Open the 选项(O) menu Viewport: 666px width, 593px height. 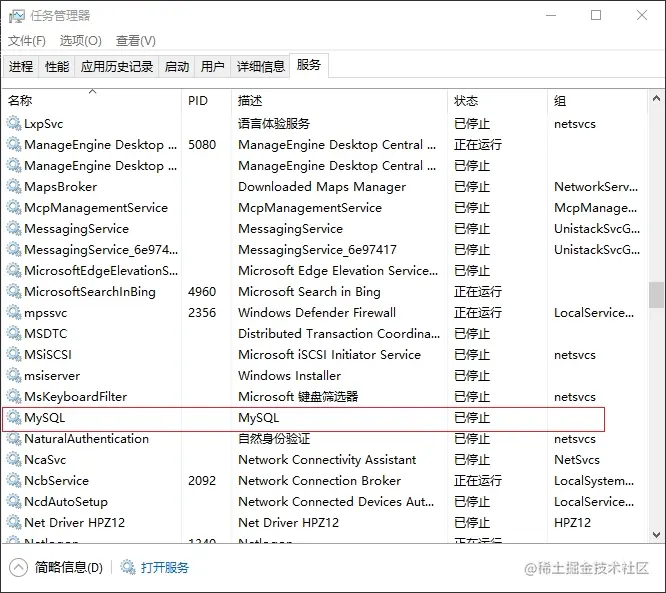tap(81, 41)
